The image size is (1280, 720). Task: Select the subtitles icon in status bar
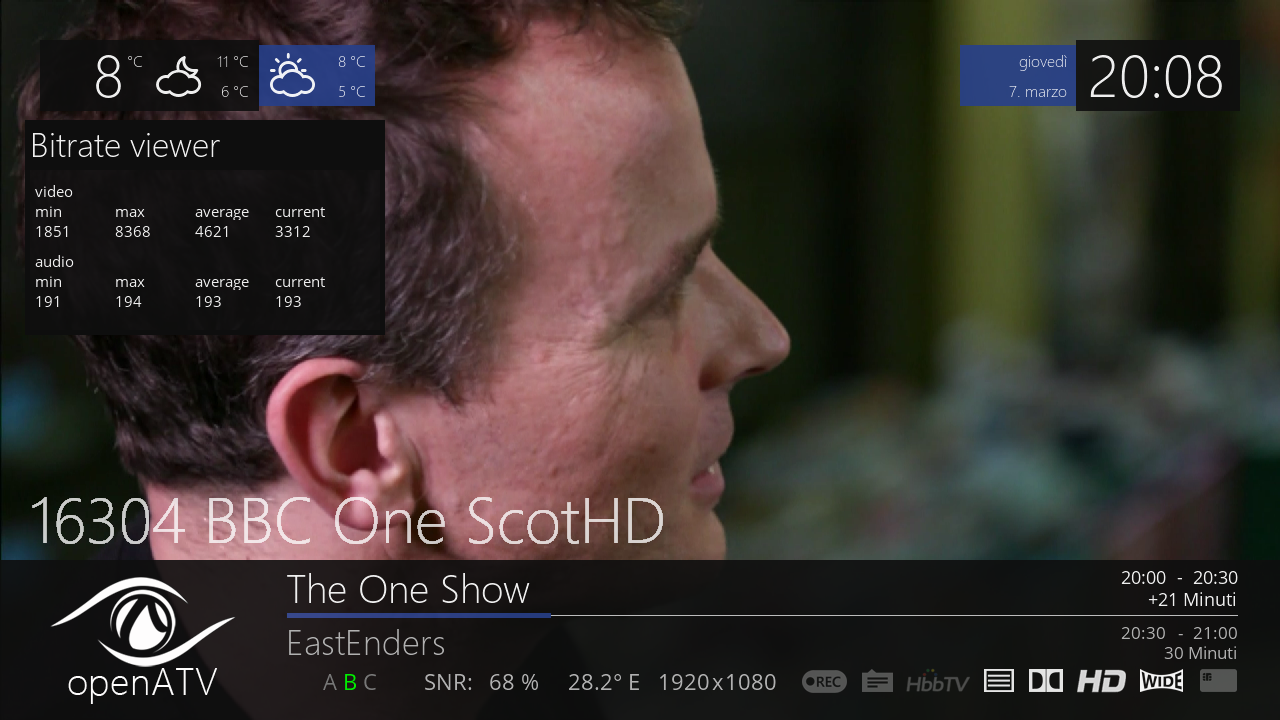877,682
